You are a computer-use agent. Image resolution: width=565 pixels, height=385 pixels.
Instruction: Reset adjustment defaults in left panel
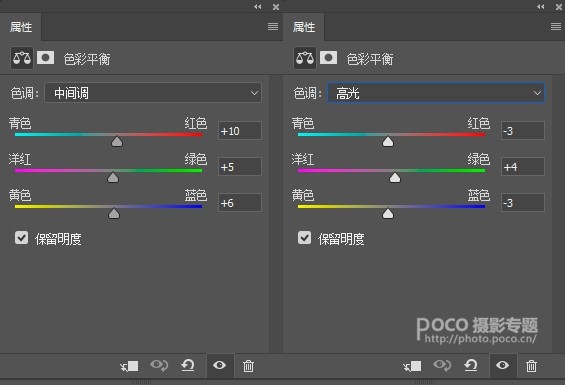point(188,366)
